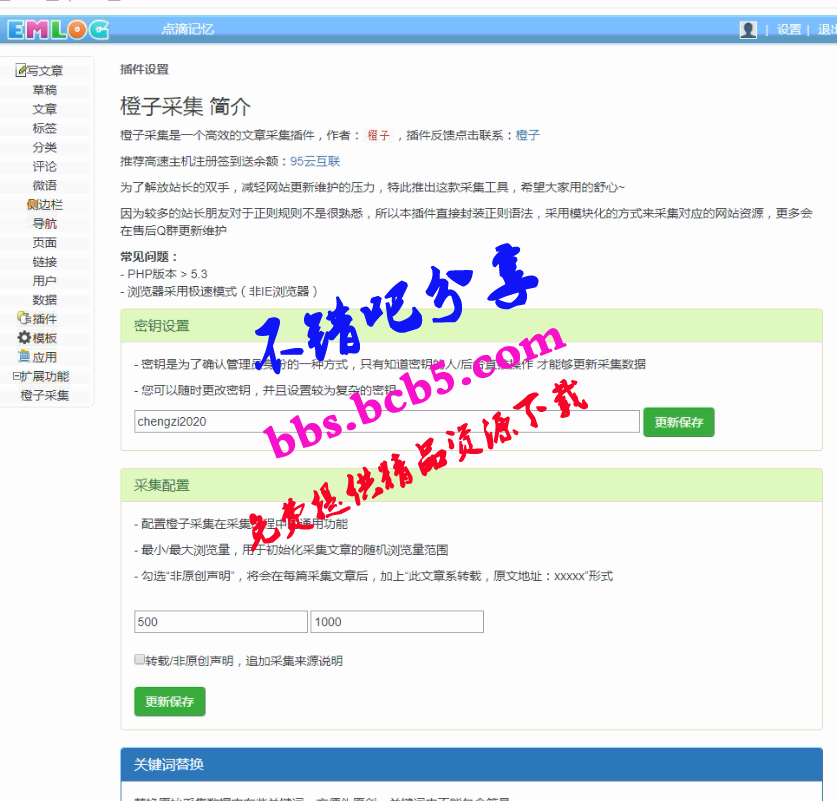The image size is (837, 801).
Task: Click the maximum views field showing 1000
Action: coord(397,622)
